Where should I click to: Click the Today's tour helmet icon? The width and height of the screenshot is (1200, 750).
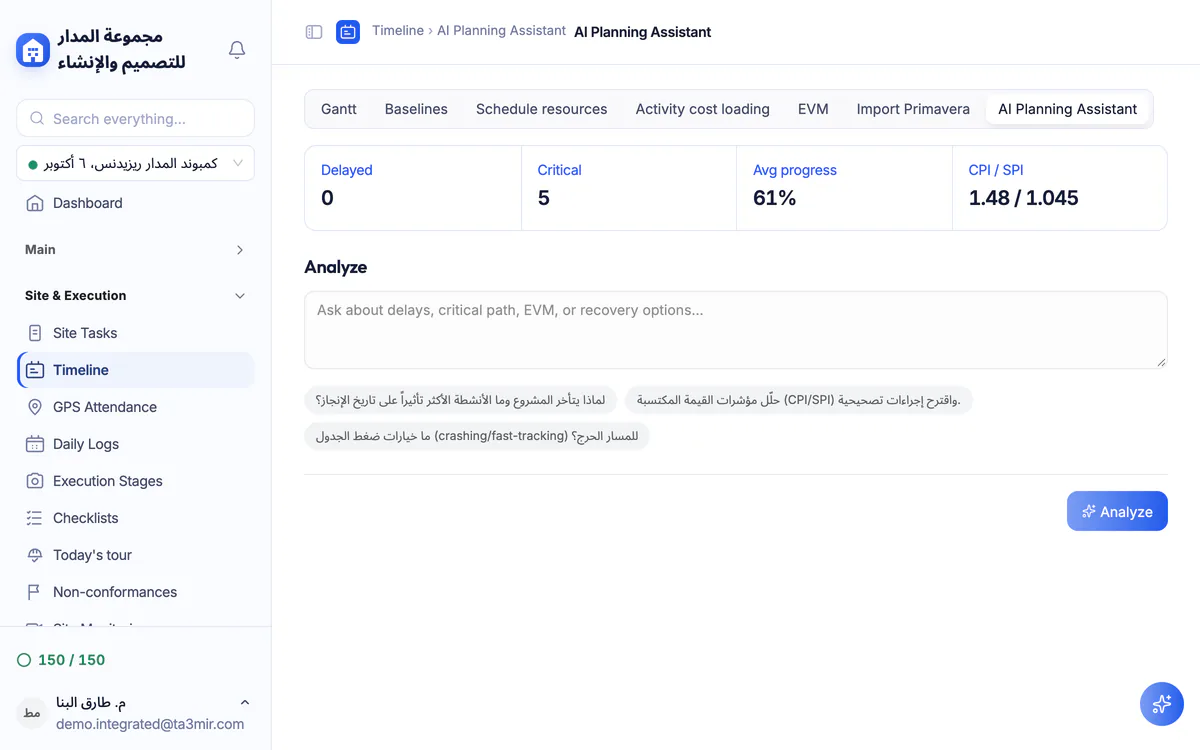tap(35, 555)
